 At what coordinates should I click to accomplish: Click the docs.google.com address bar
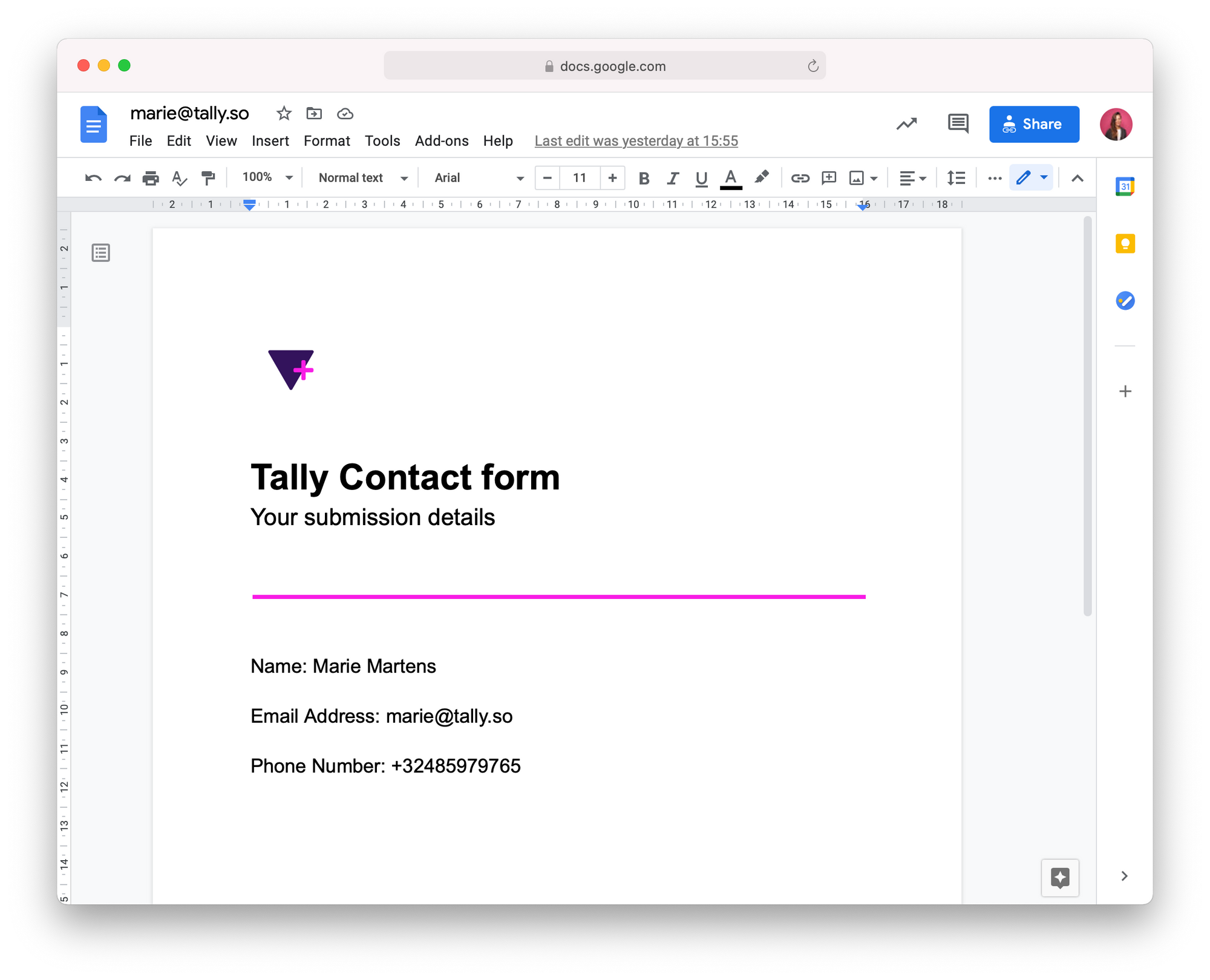[x=604, y=66]
